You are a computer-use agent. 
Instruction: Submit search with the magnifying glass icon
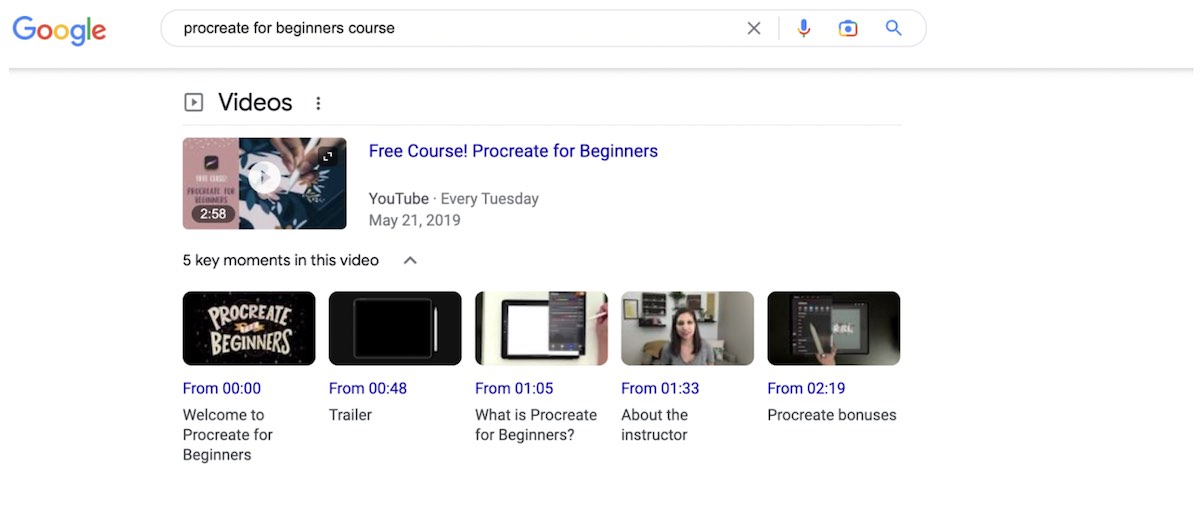894,28
